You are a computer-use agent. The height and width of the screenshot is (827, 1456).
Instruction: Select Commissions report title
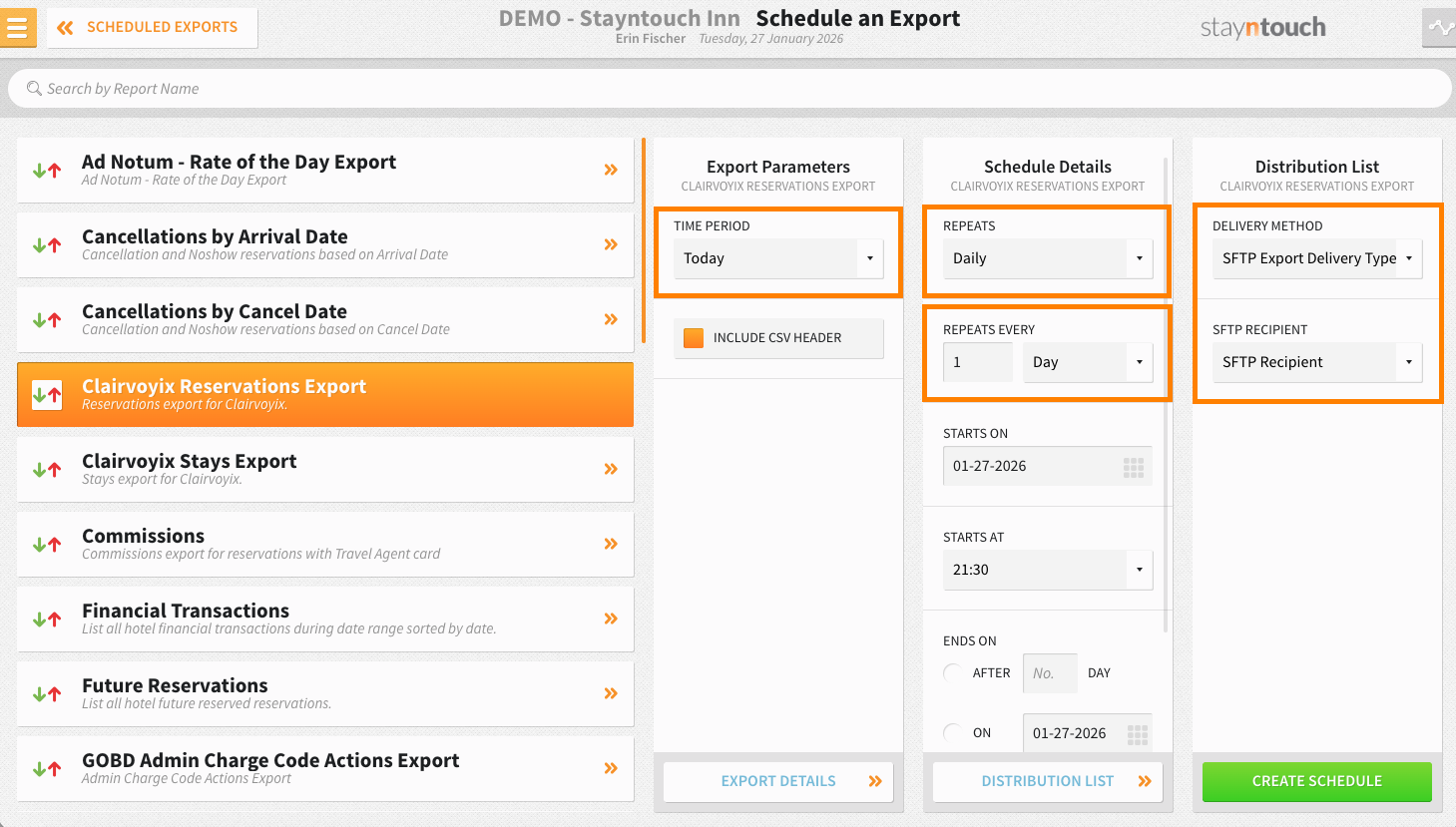tap(143, 536)
